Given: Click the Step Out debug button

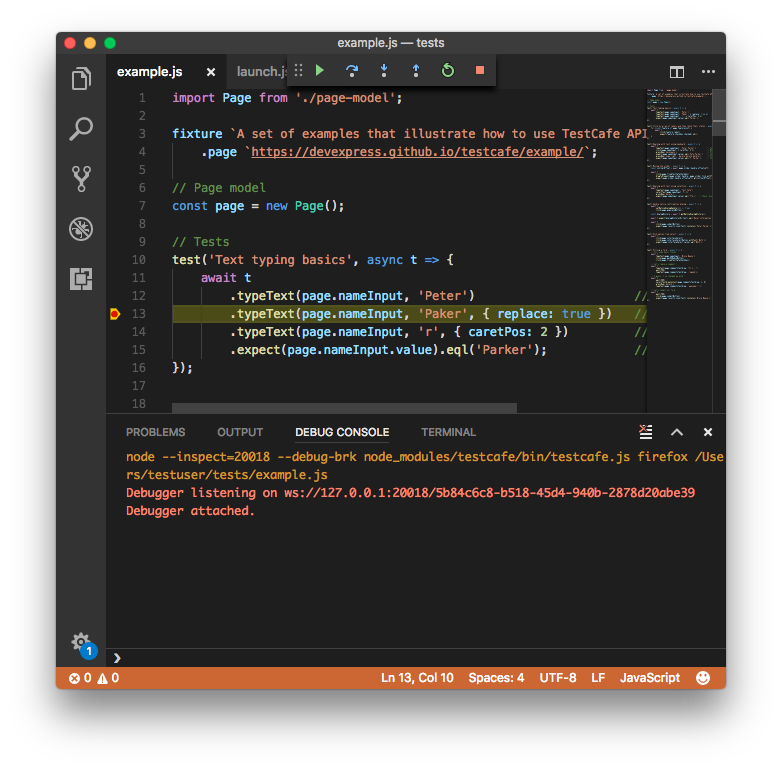Looking at the screenshot, I should point(416,71).
